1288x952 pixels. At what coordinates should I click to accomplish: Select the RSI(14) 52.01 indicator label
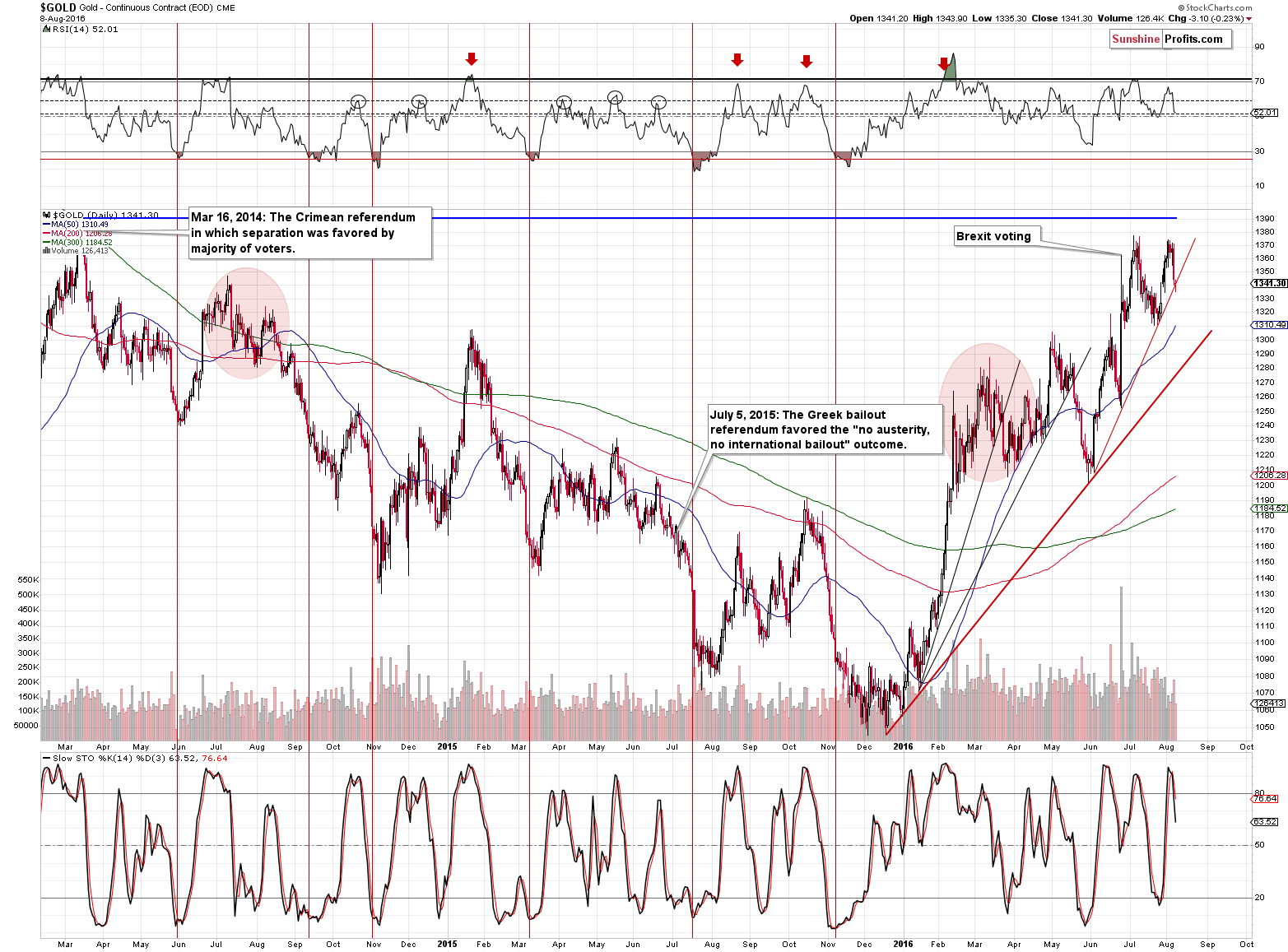click(86, 29)
